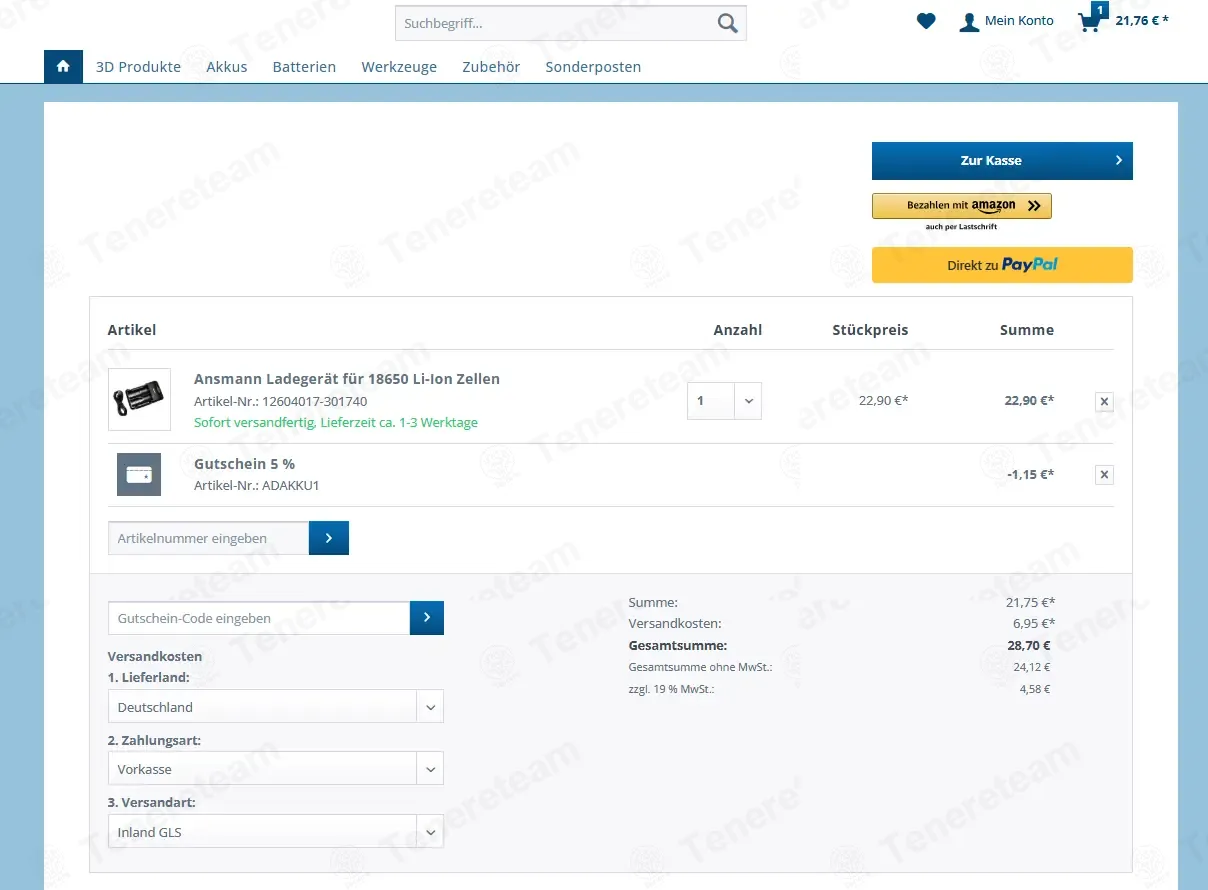Remove the Ansmann Ladegerät from the cart
The image size is (1208, 890).
[x=1104, y=401]
